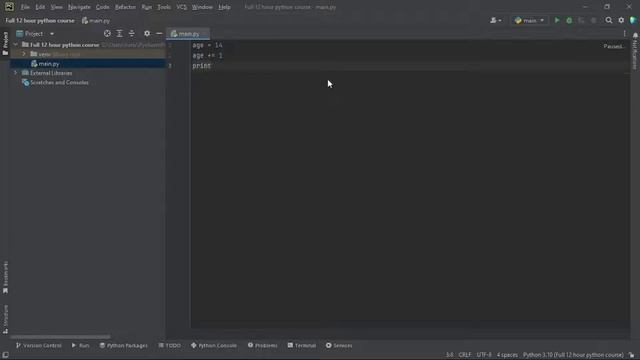Switch to the main.py editor tab
The width and height of the screenshot is (640, 360).
tap(188, 34)
